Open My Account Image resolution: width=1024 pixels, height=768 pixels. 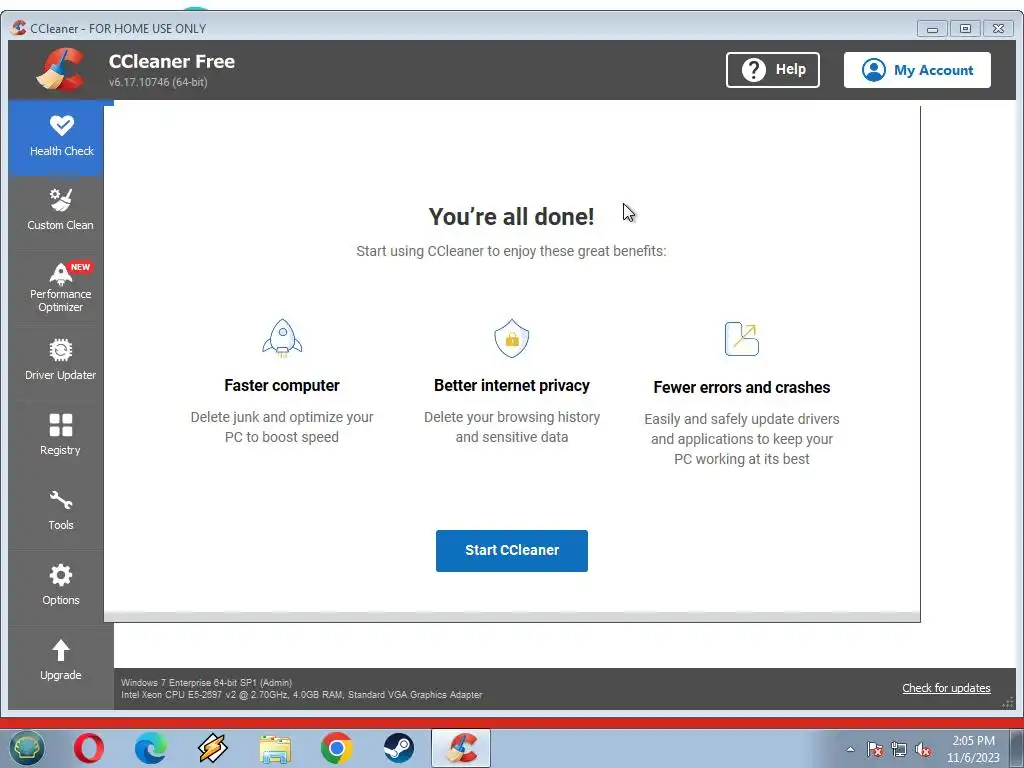point(917,70)
